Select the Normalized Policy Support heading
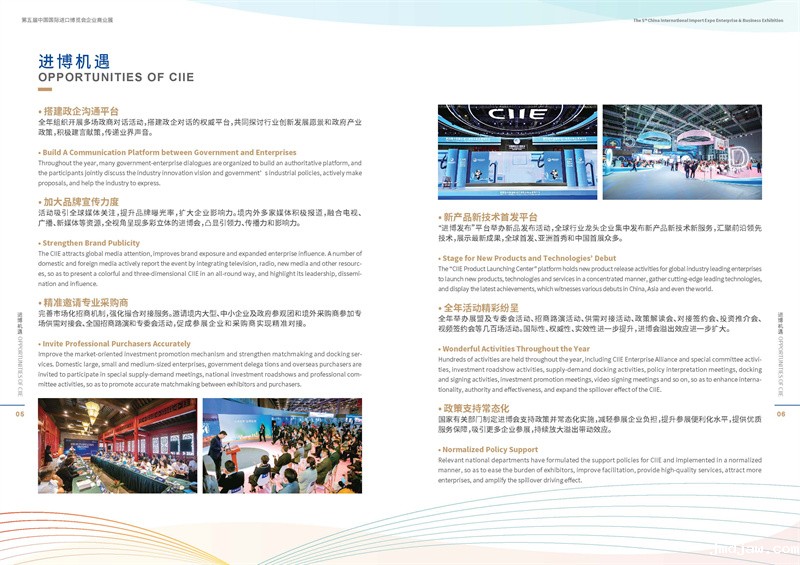The image size is (800, 565). 489,449
